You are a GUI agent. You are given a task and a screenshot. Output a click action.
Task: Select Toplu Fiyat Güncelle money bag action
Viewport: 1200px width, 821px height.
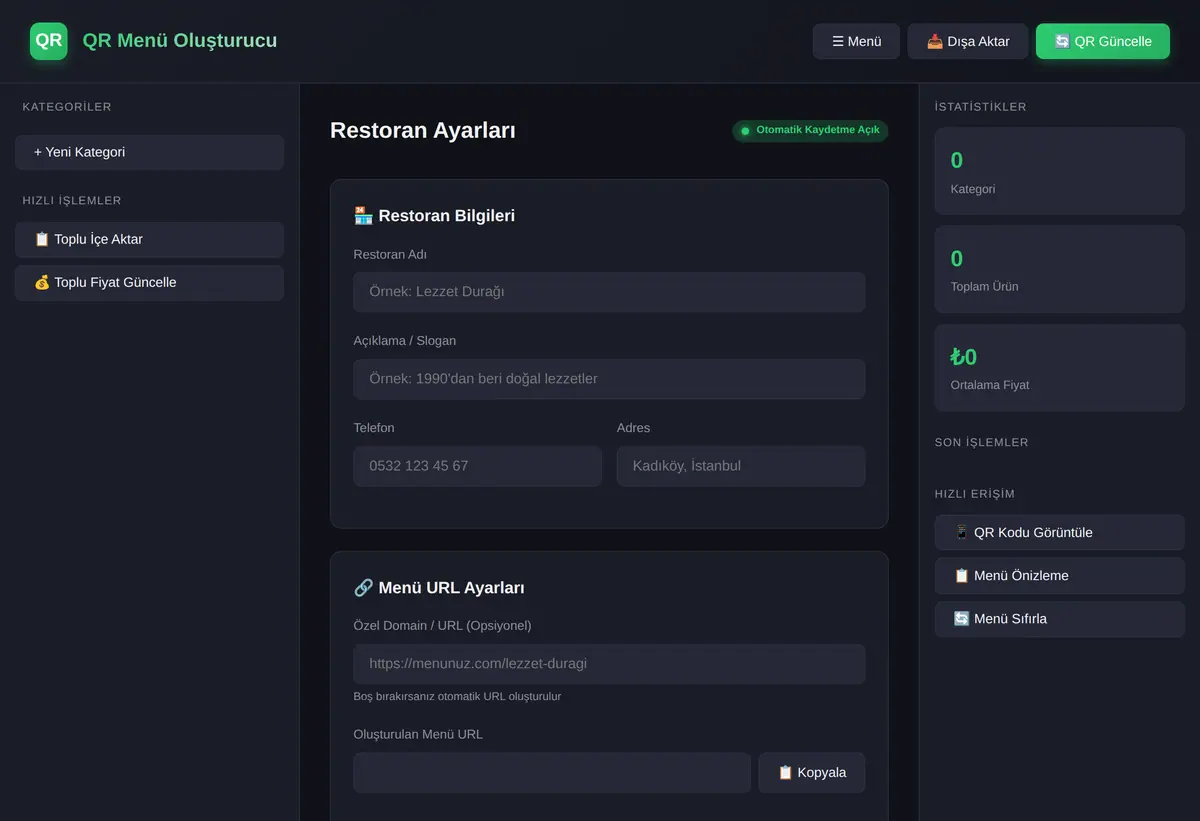(x=150, y=282)
